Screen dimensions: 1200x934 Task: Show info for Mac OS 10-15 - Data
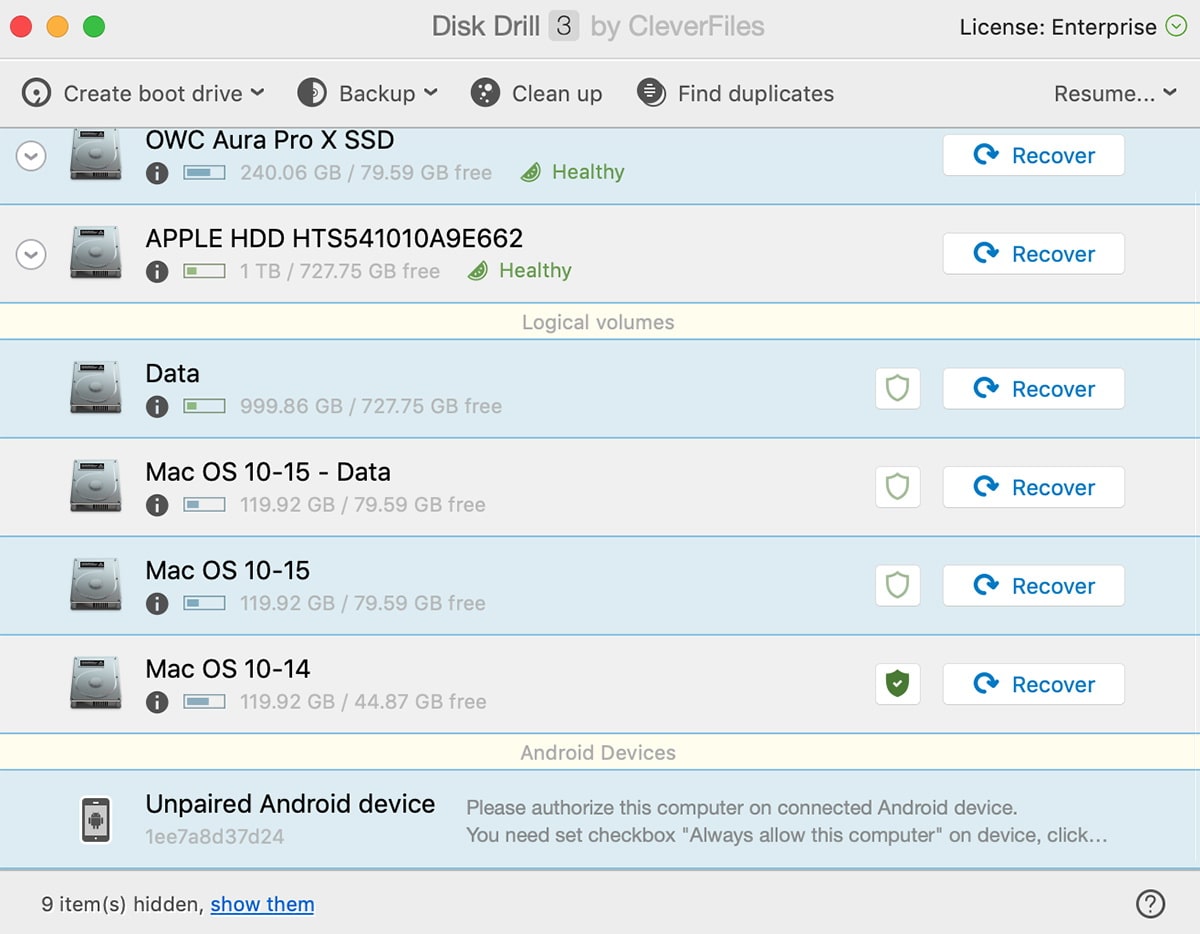tap(157, 505)
